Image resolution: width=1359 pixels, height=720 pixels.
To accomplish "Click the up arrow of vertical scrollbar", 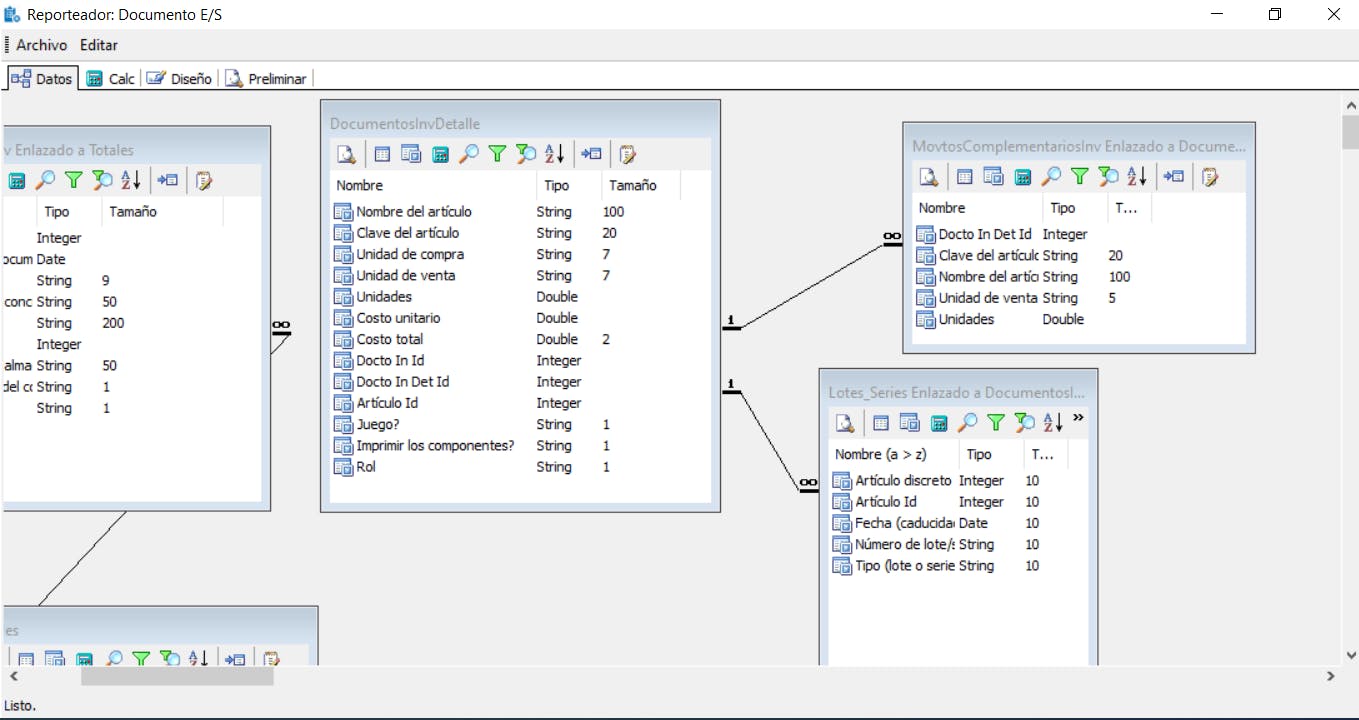I will pyautogui.click(x=1351, y=105).
